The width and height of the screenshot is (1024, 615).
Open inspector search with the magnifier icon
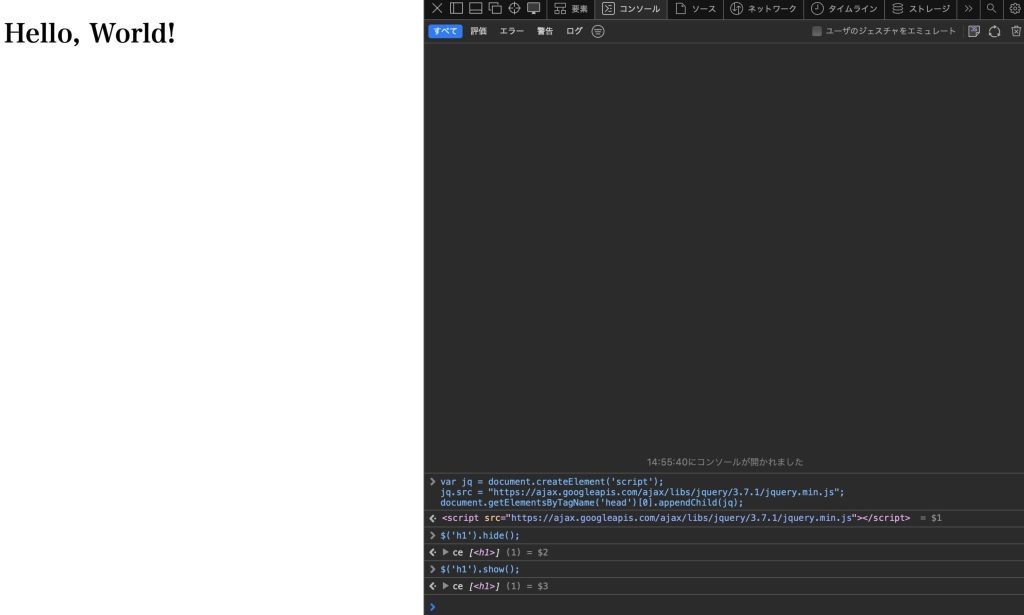click(991, 8)
